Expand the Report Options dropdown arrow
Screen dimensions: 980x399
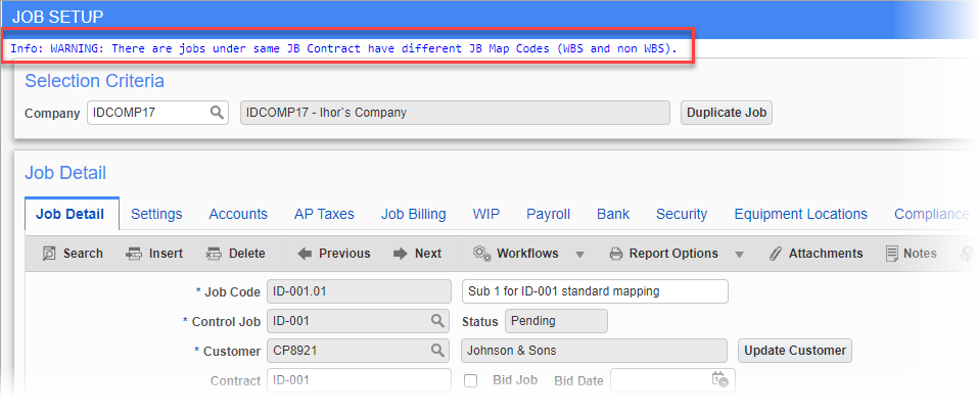[739, 255]
